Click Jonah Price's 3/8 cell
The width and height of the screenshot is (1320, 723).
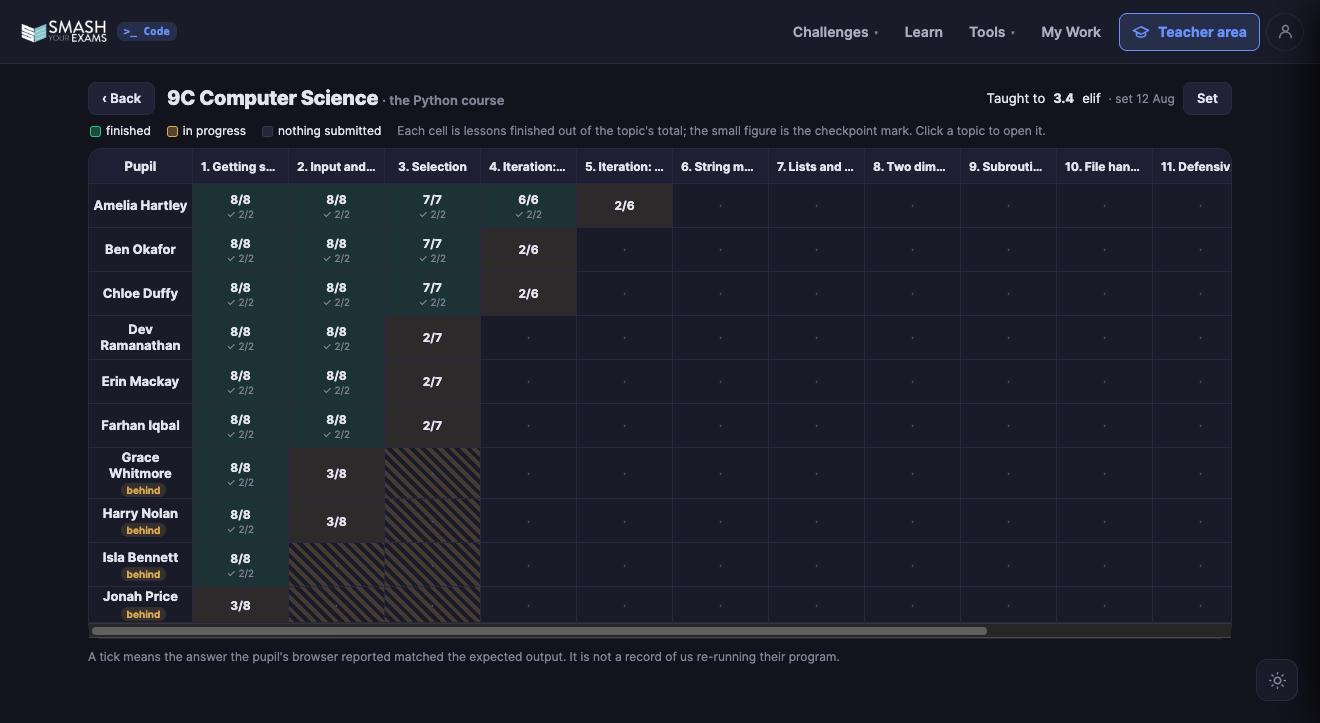[x=240, y=605]
